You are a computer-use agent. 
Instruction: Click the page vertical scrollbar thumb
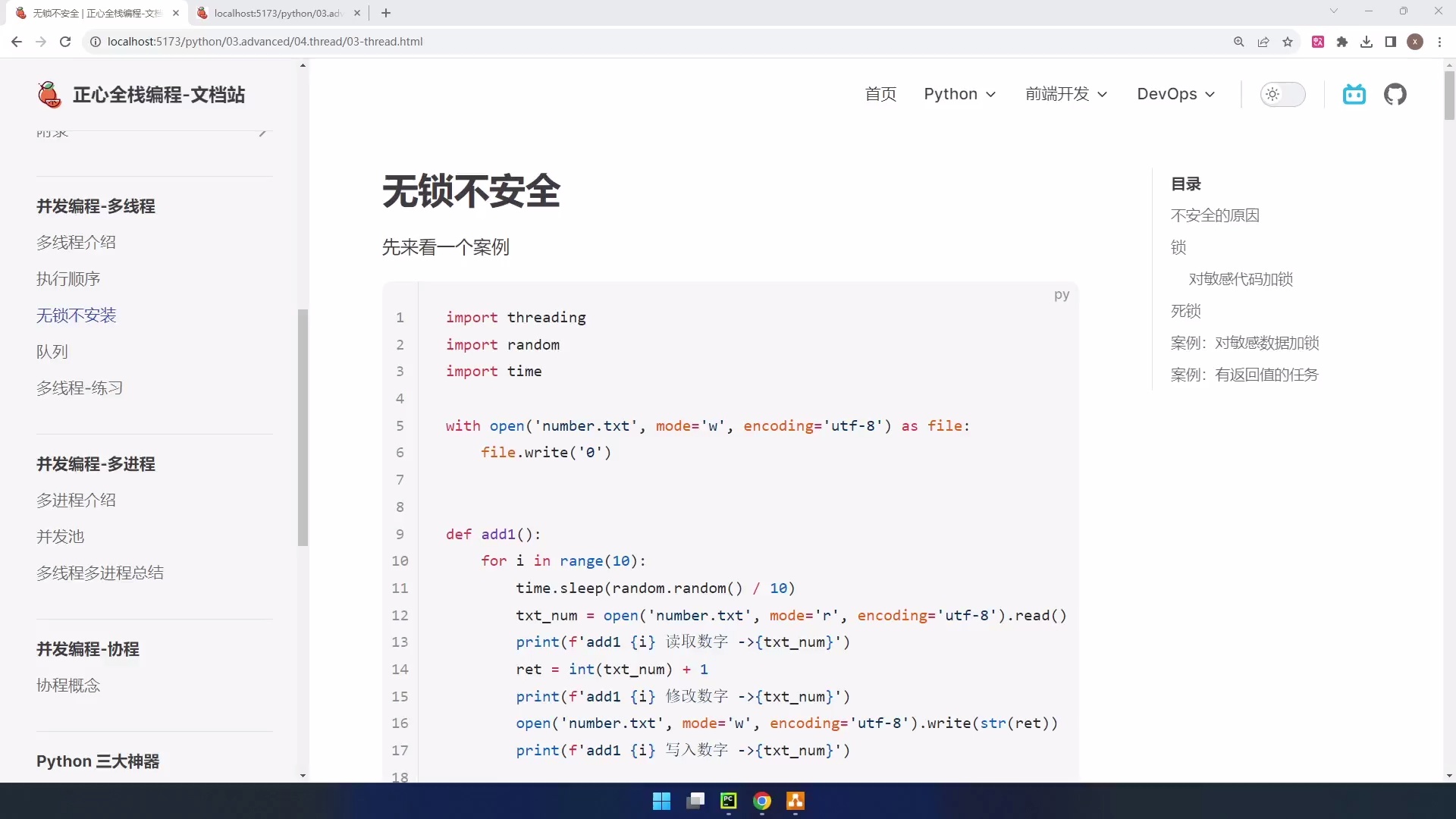tap(1449, 95)
